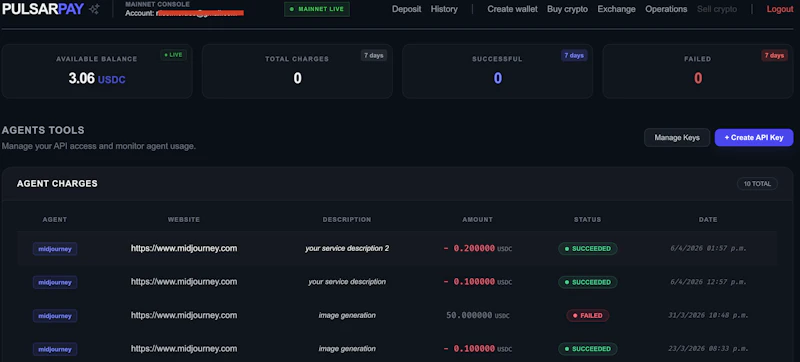Open midjourney.com link in 0.200000 row
The height and width of the screenshot is (362, 800).
point(184,248)
